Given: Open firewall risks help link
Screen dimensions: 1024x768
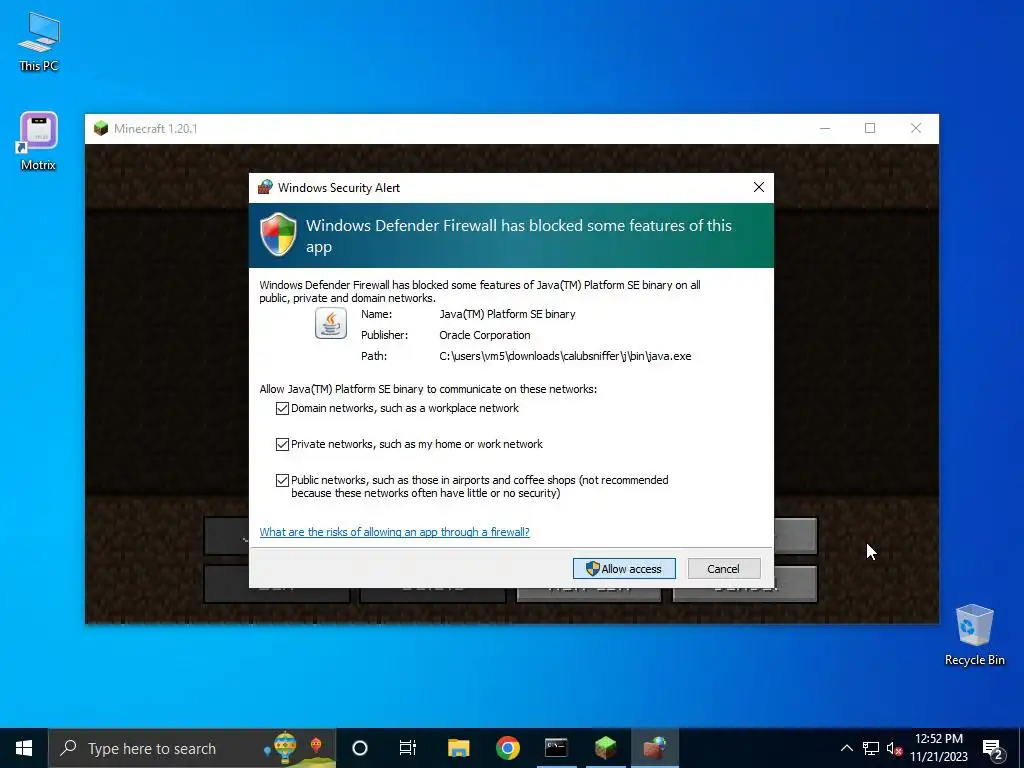Looking at the screenshot, I should click(x=394, y=532).
